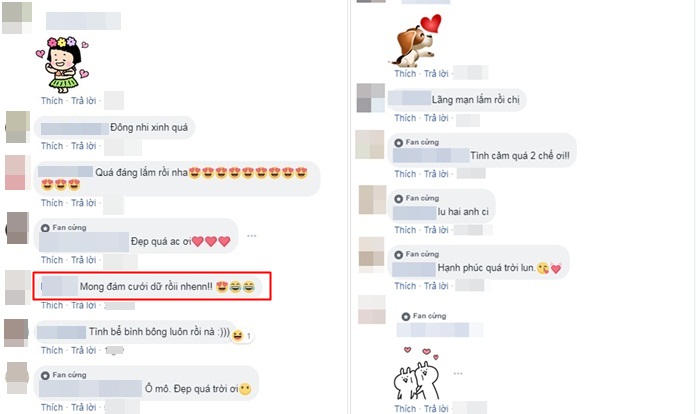The width and height of the screenshot is (700, 414).
Task: Click Trả lời under 'Hạnh phúc quá trời lun'
Action: [436, 286]
